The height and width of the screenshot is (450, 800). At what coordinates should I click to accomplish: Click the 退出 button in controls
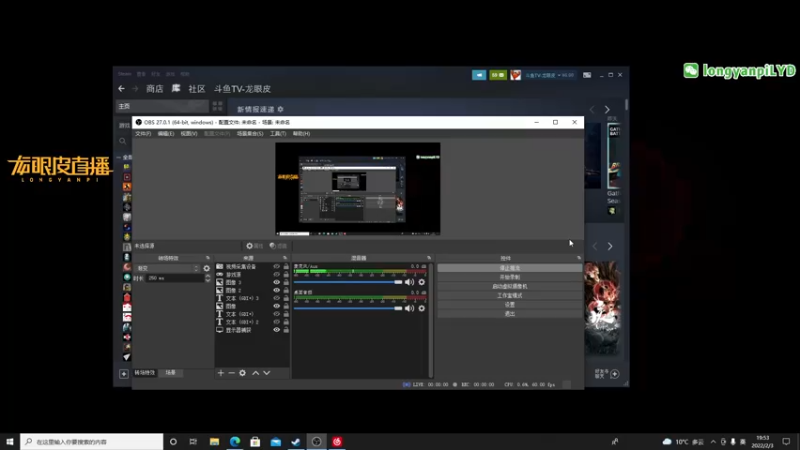tap(509, 314)
